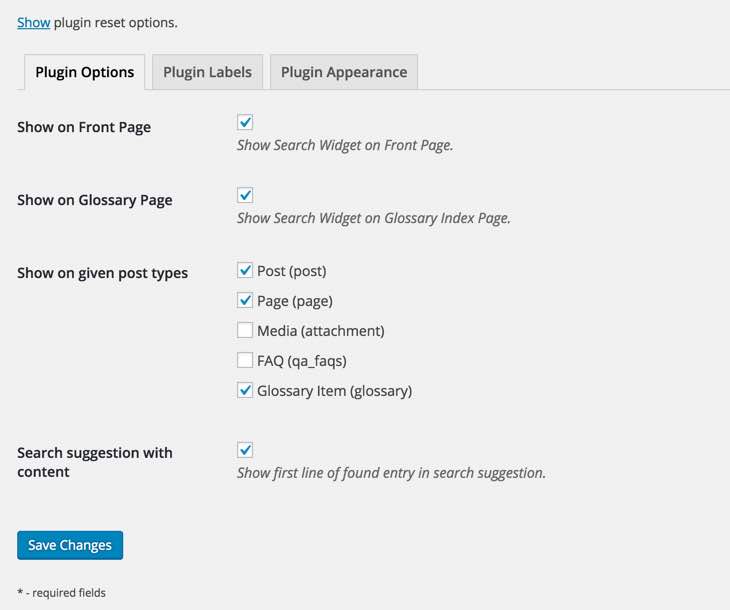730x610 pixels.
Task: Click the 'Page (page)' label text
Action: [x=294, y=301]
